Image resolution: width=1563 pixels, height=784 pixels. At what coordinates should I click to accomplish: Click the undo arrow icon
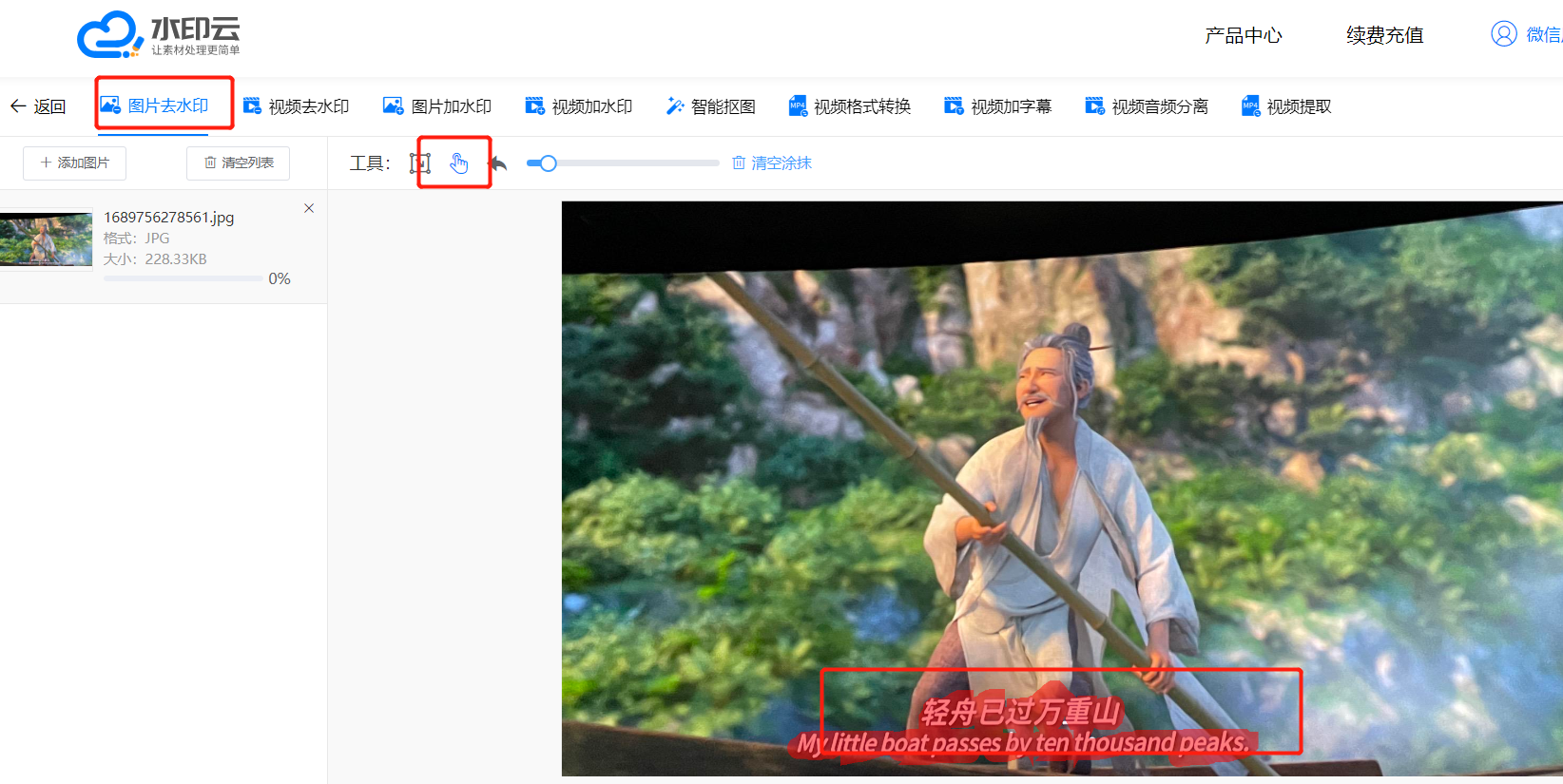click(498, 163)
